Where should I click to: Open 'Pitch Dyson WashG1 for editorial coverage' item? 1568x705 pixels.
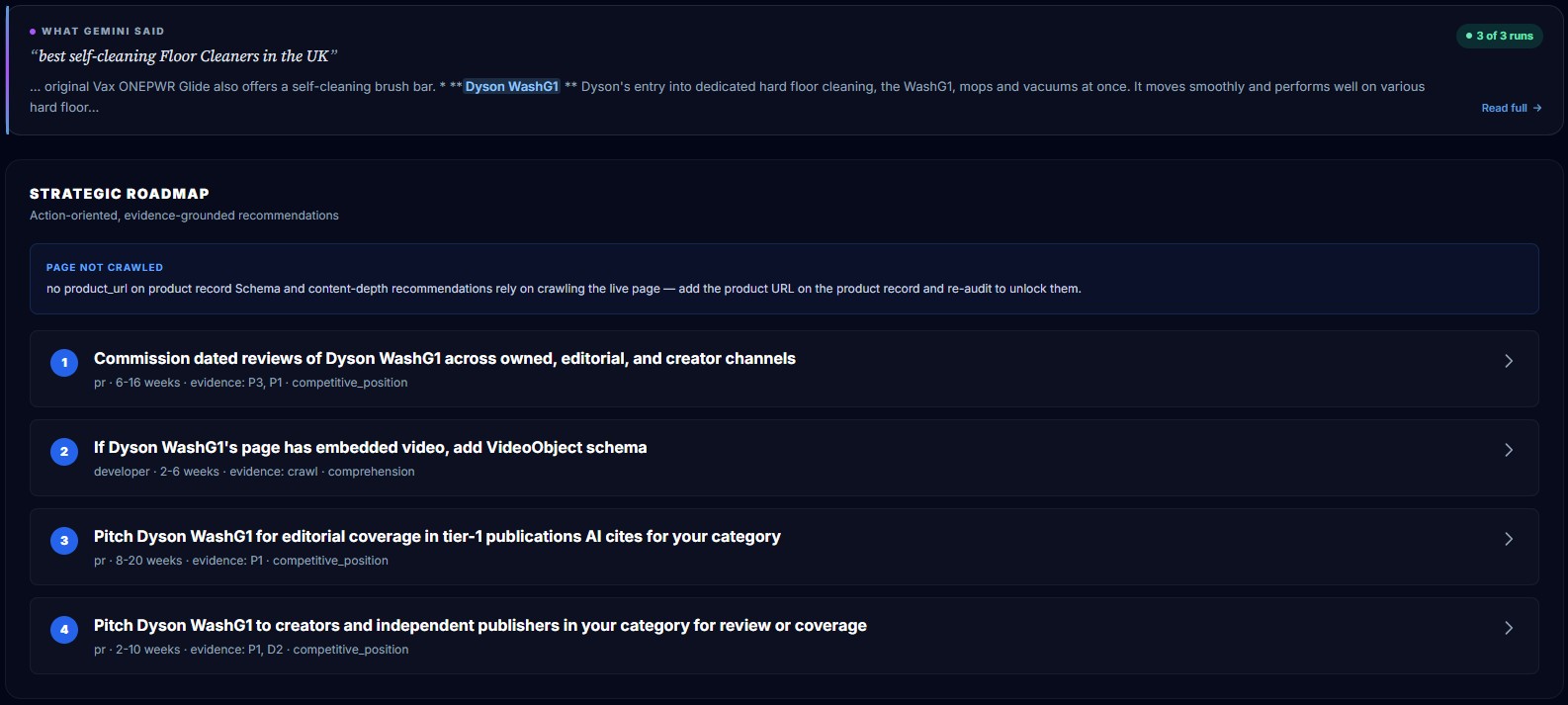pos(784,547)
